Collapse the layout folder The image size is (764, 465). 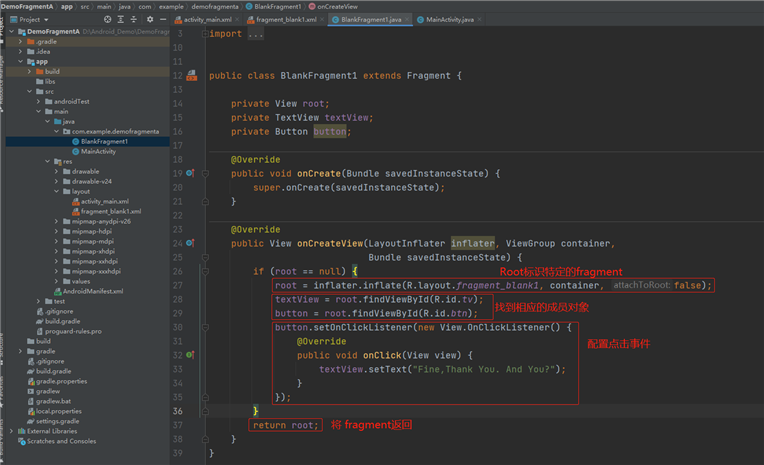tap(57, 191)
